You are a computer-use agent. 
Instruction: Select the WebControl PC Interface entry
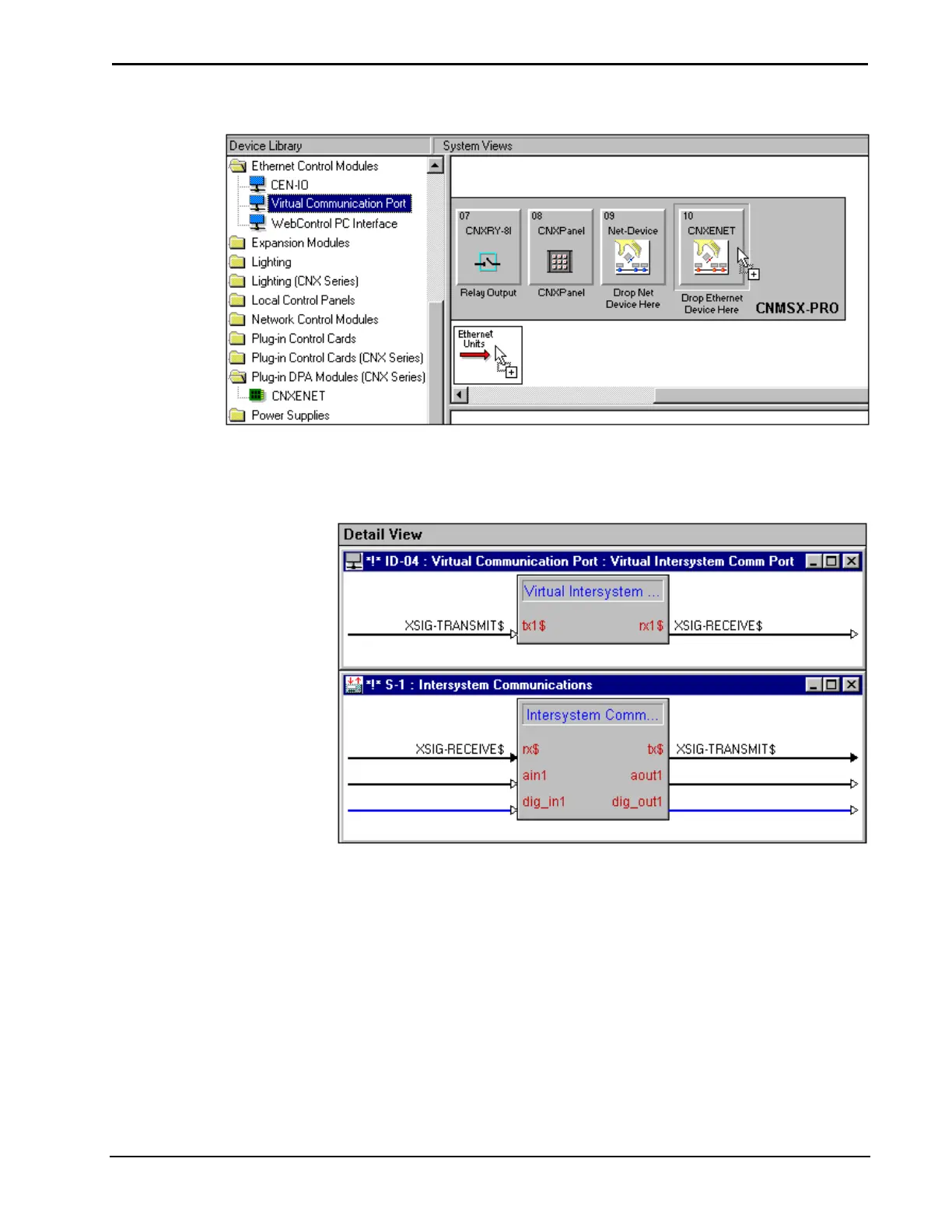(334, 223)
